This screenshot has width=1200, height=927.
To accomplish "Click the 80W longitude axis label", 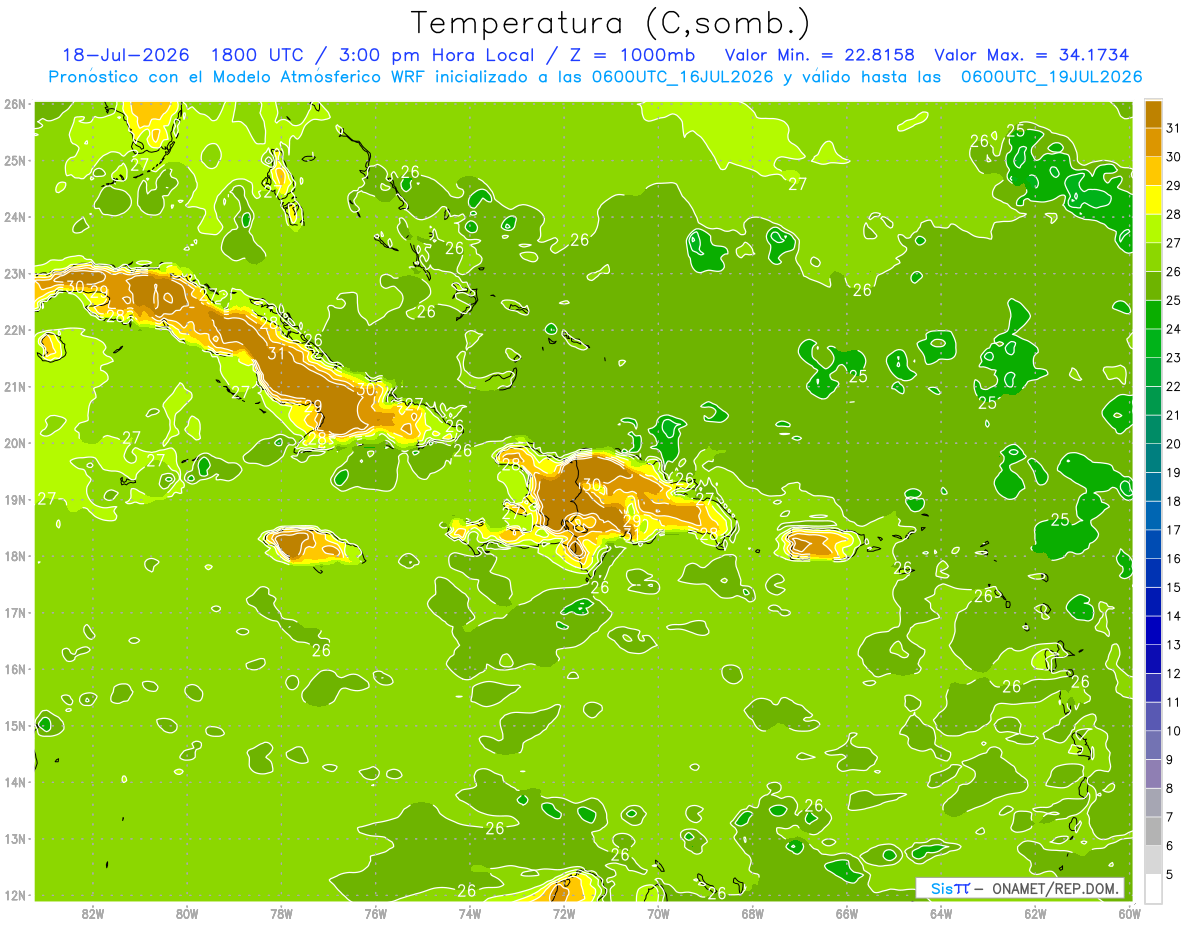I will tap(187, 913).
